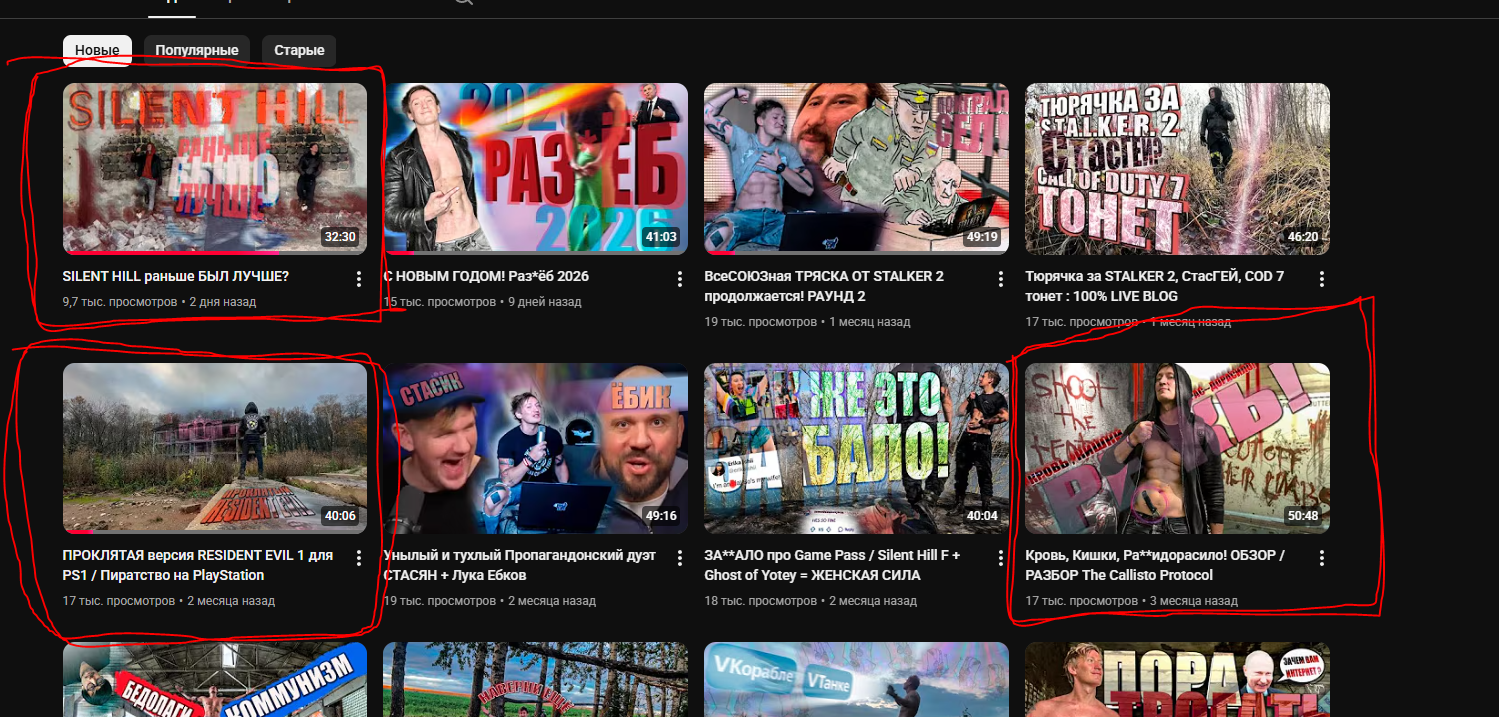This screenshot has width=1499, height=717.
Task: Click view count under ПРОКЛЯТАЯ версия RESIDENT EVIL video
Action: (118, 601)
